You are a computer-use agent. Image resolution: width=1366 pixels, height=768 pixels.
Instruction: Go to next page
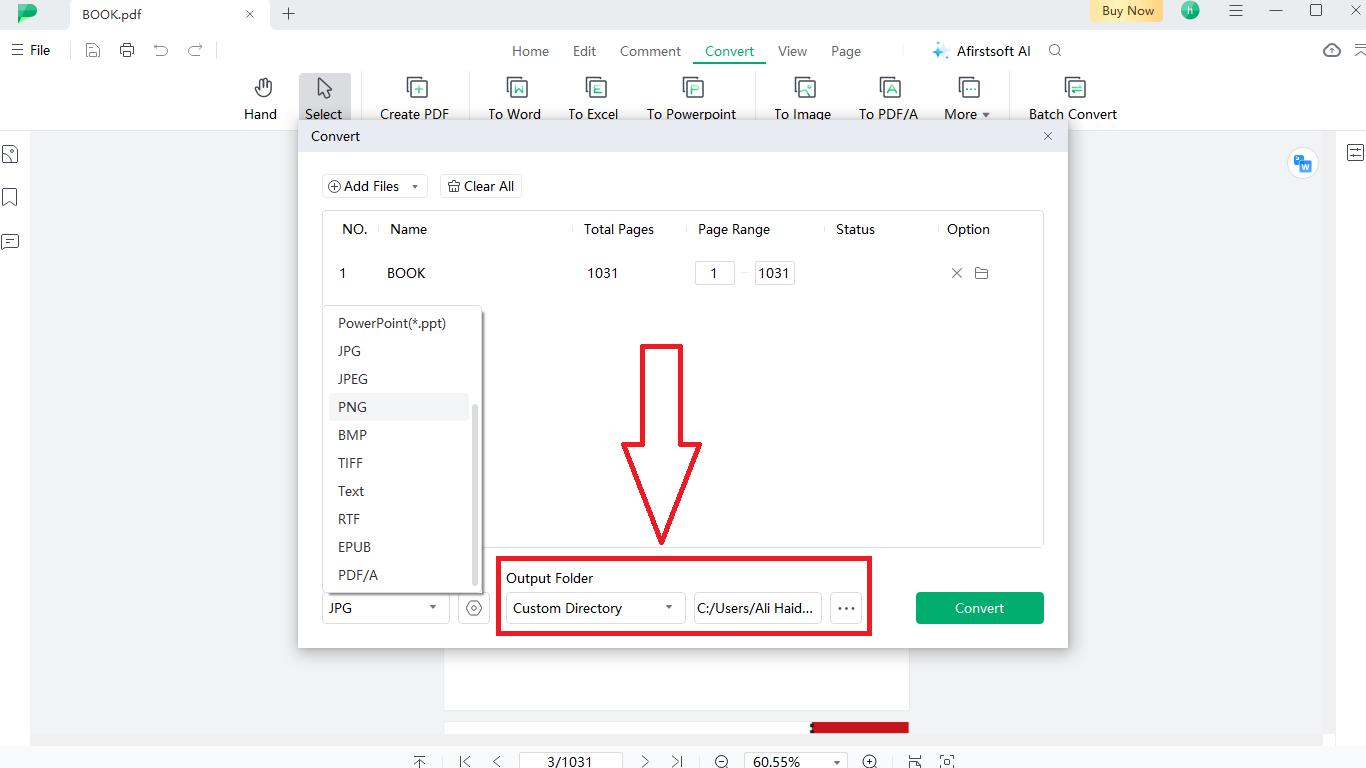[x=645, y=762]
